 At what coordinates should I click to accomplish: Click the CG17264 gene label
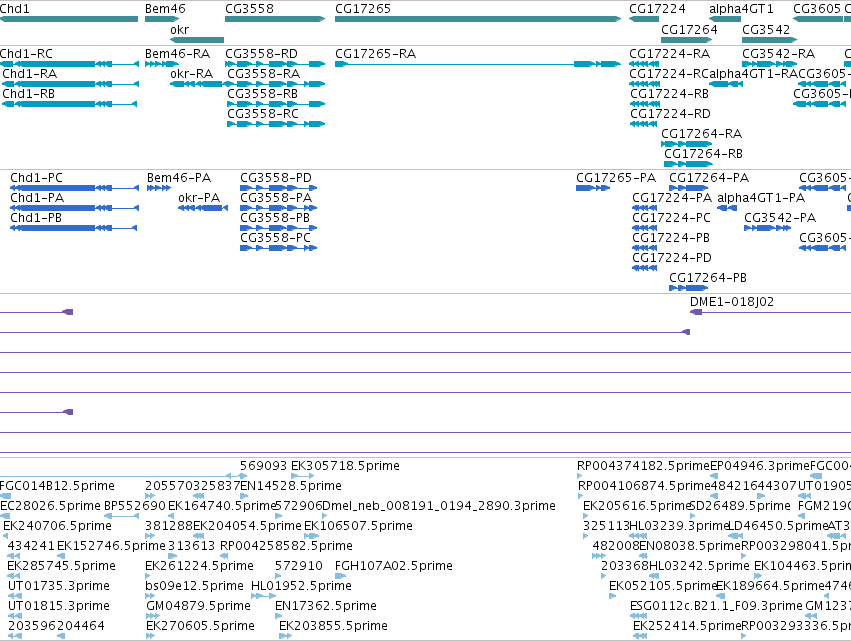pos(689,29)
